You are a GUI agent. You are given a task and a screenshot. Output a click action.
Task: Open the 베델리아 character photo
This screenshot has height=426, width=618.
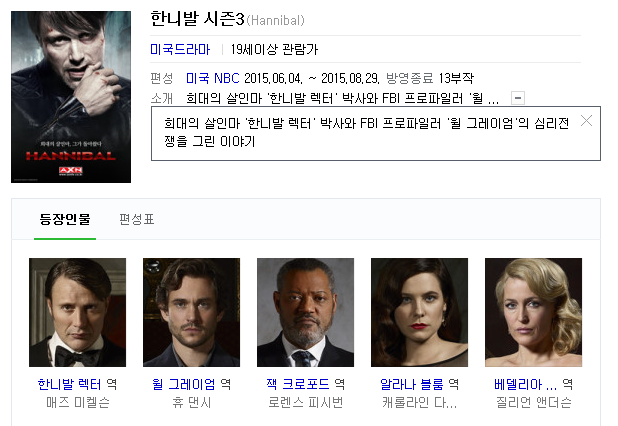[533, 313]
